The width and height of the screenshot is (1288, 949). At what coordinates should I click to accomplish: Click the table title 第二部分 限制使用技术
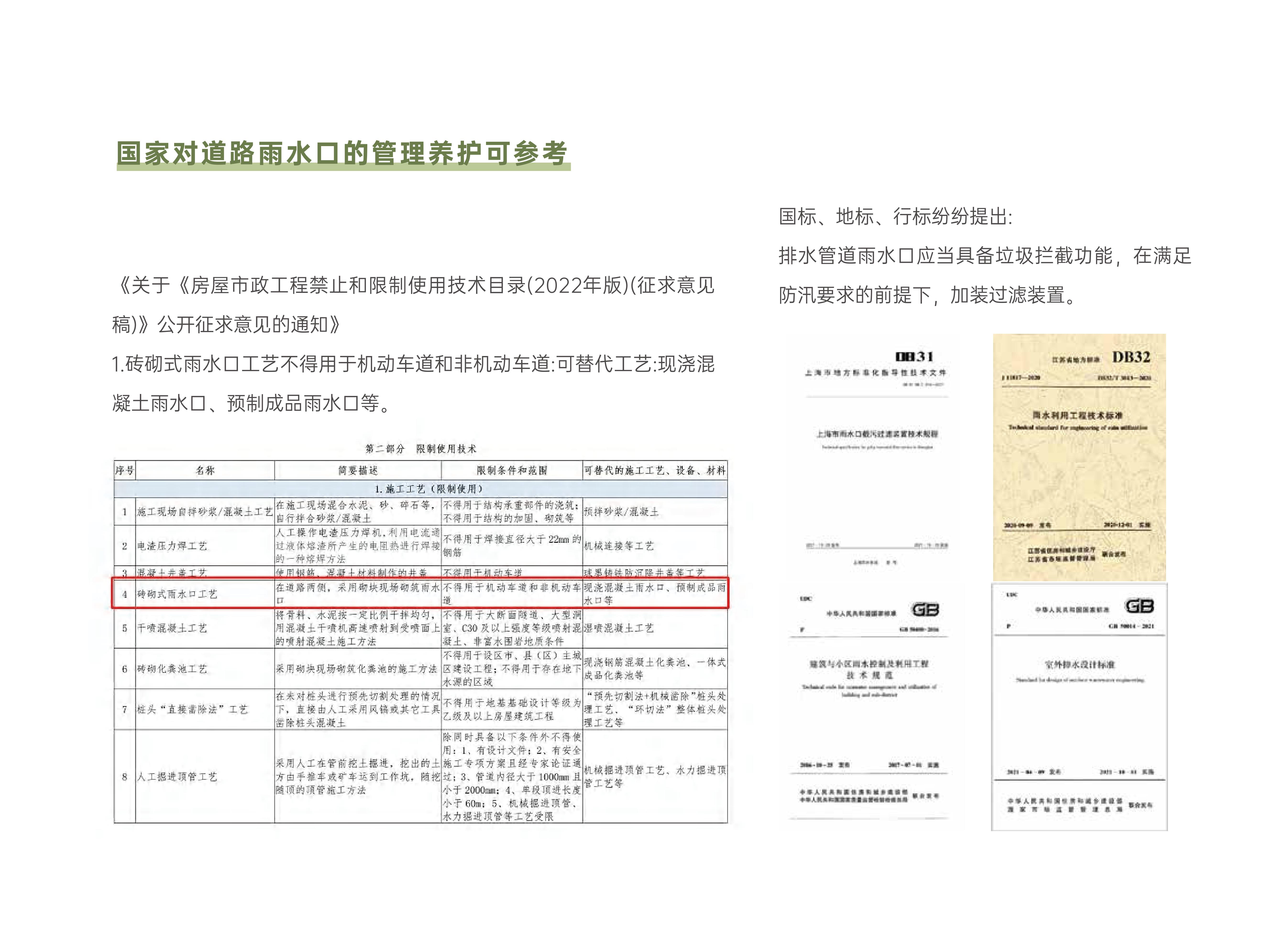click(x=421, y=449)
